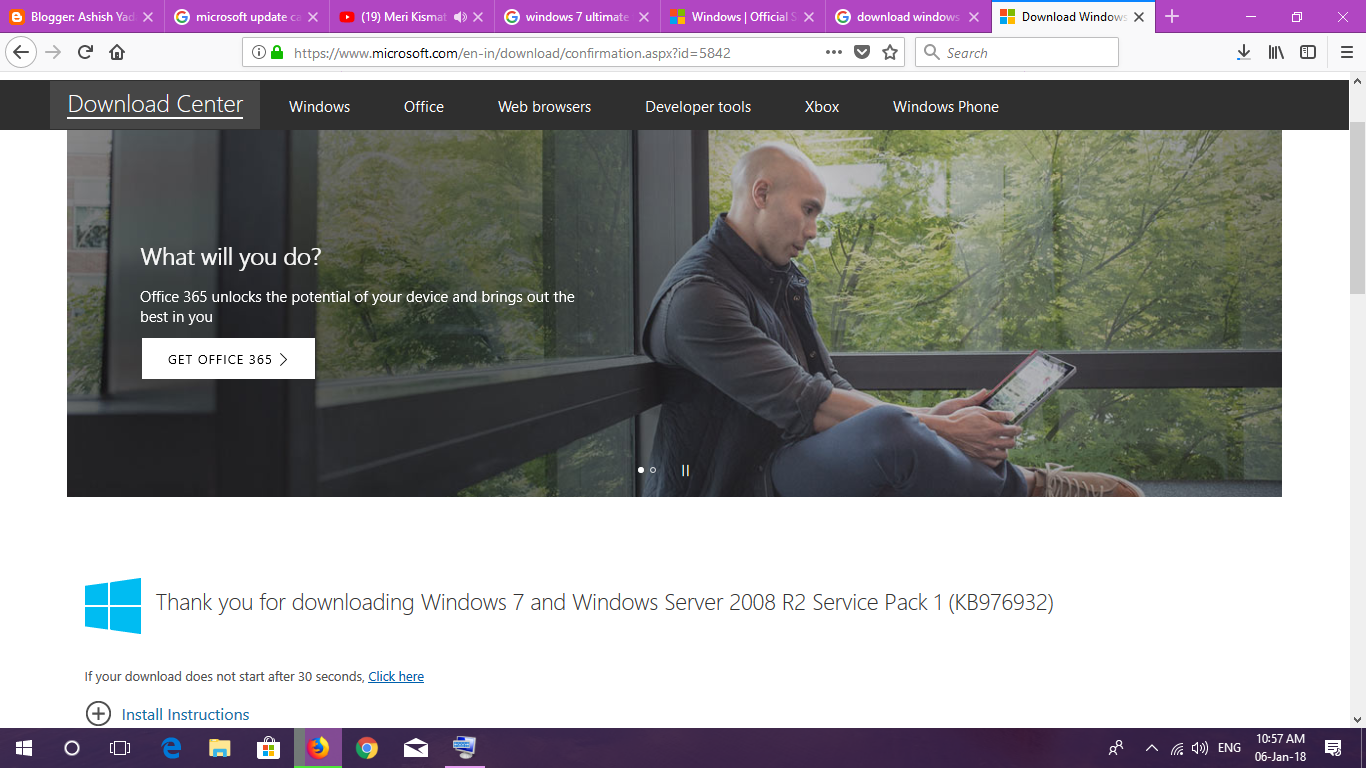Mute the Meri Kismat YouTube tab
1366x768 pixels.
pos(460,17)
